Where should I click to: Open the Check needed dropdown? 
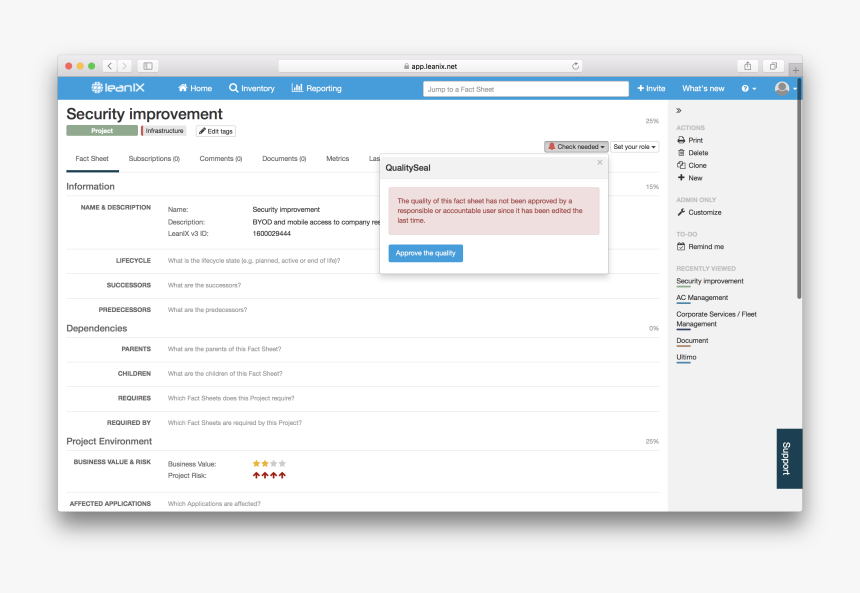576,146
